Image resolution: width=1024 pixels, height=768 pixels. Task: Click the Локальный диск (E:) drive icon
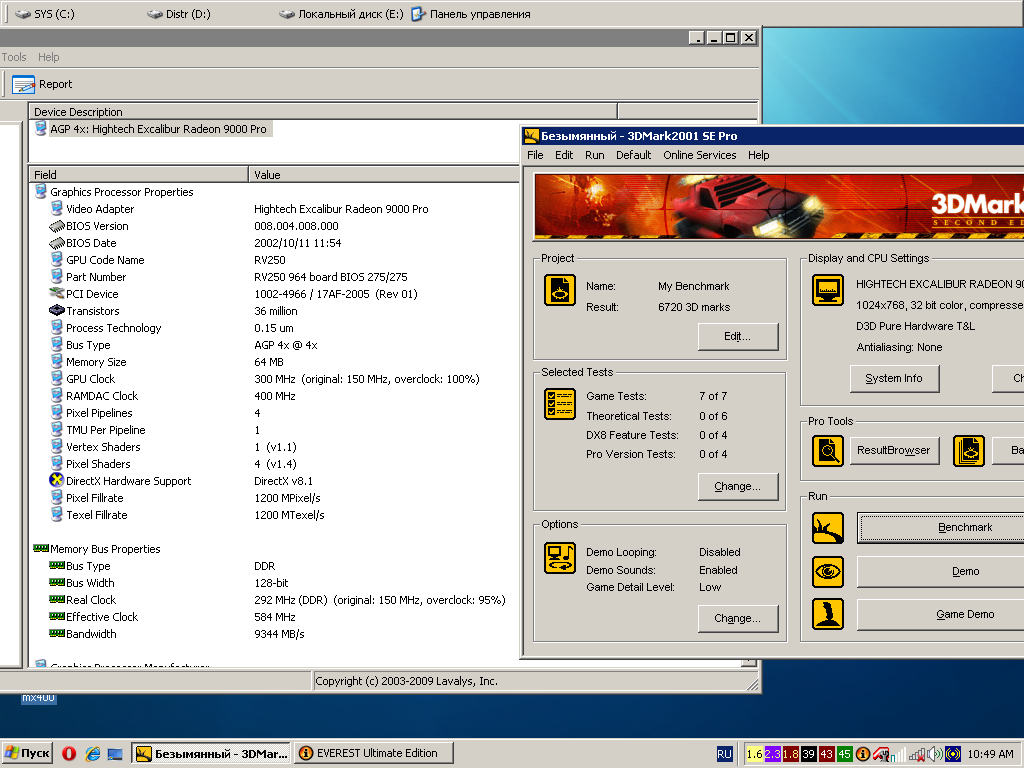click(x=287, y=14)
